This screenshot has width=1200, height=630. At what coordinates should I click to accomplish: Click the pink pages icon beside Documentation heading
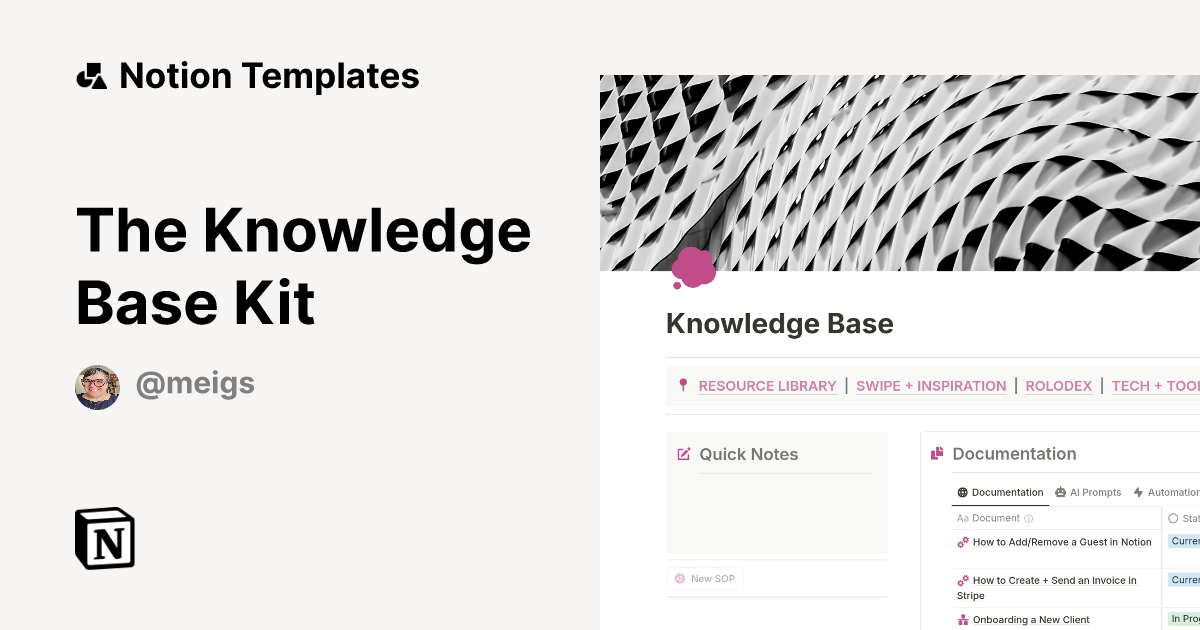937,453
